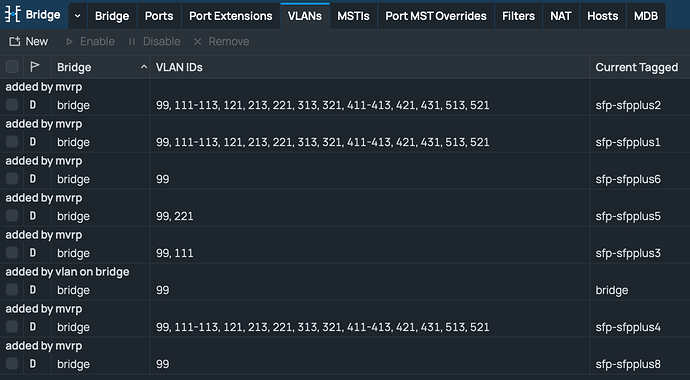
Task: Click the D flag in sfp-sfpplus6 row
Action: click(33, 179)
